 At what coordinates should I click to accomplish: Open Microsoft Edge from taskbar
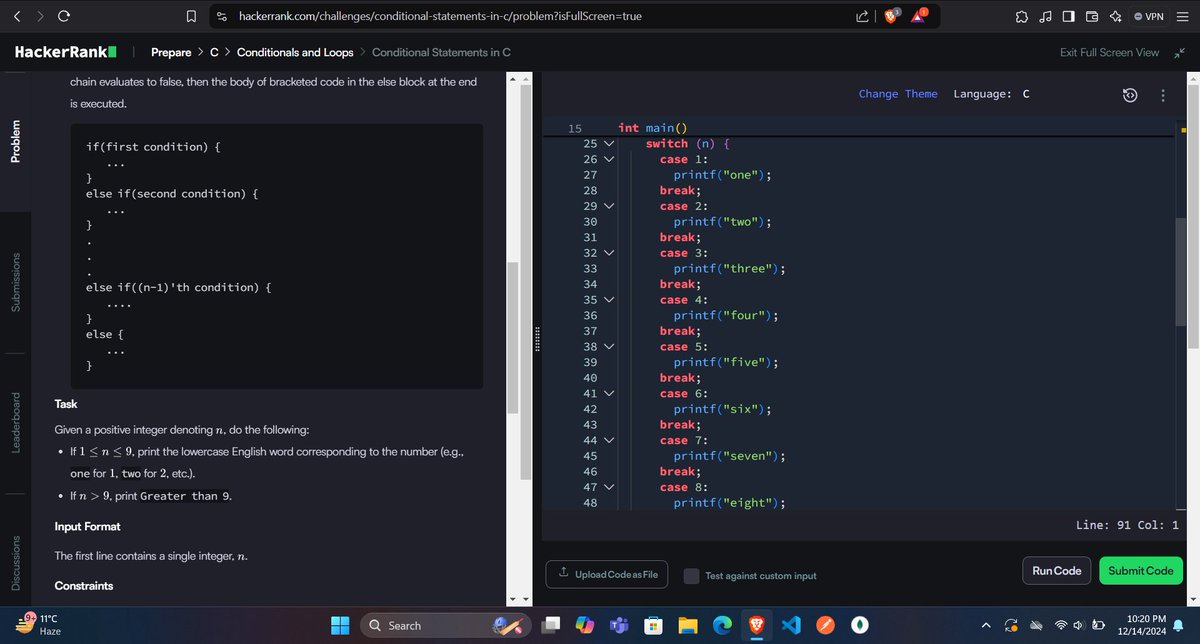(722, 625)
